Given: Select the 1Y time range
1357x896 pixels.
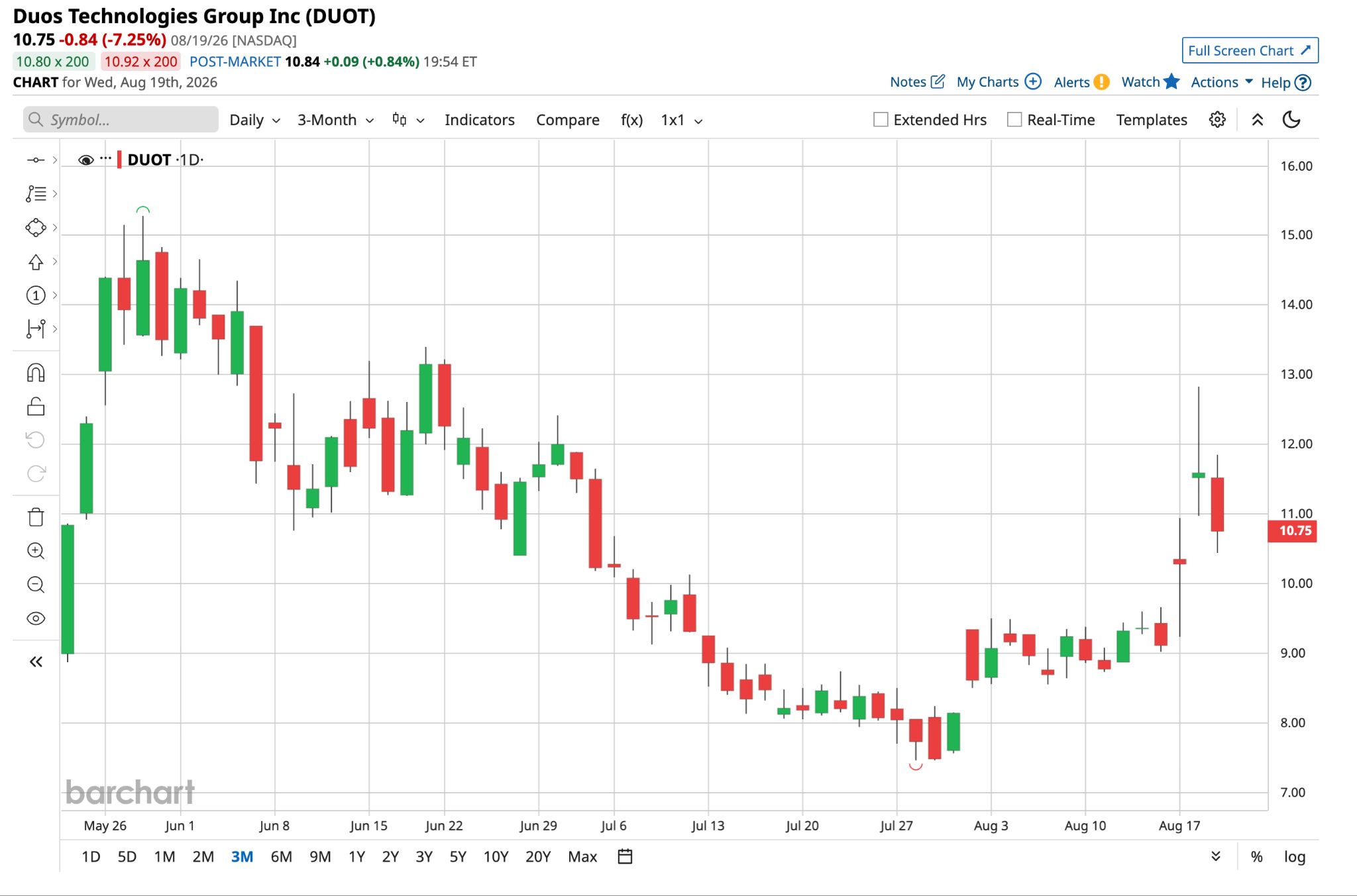Looking at the screenshot, I should (x=356, y=857).
